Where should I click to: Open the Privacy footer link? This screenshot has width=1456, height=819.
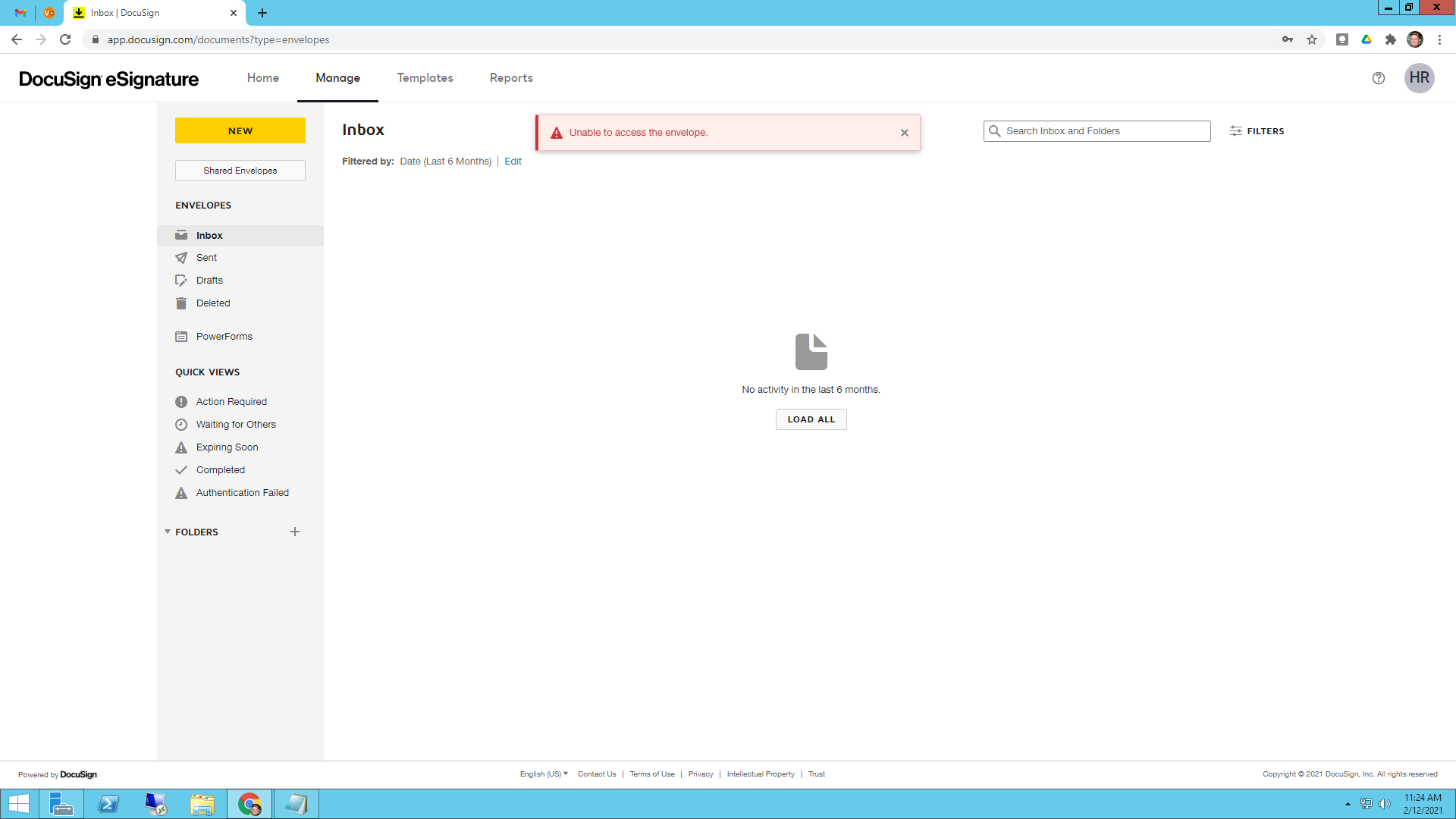701,774
